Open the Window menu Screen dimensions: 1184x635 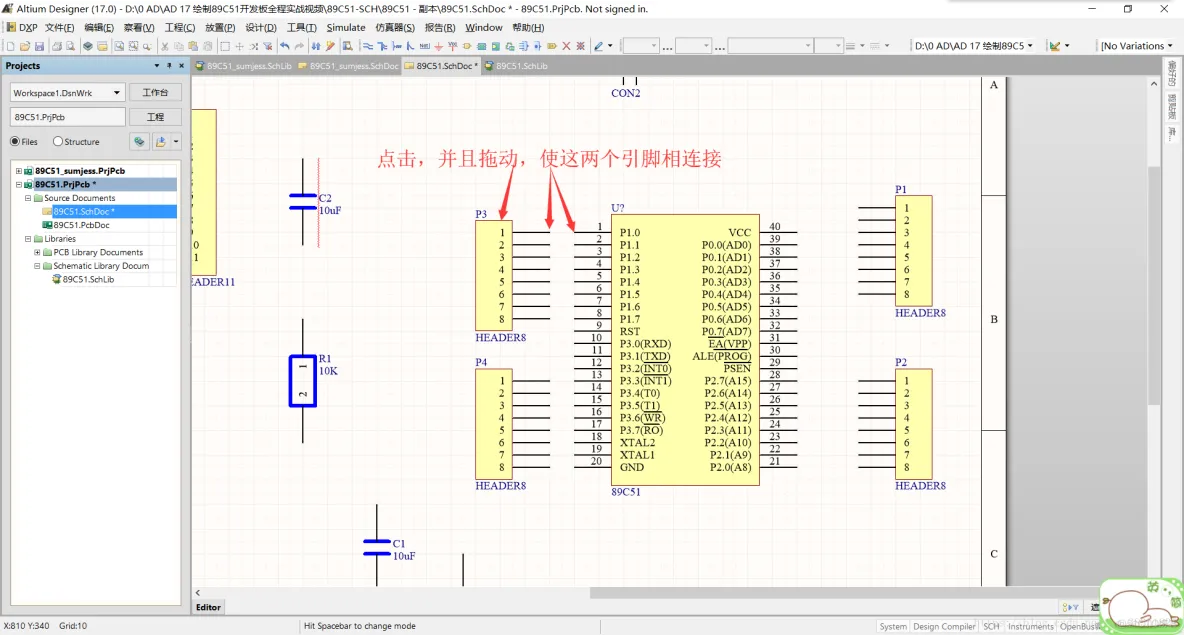click(483, 27)
